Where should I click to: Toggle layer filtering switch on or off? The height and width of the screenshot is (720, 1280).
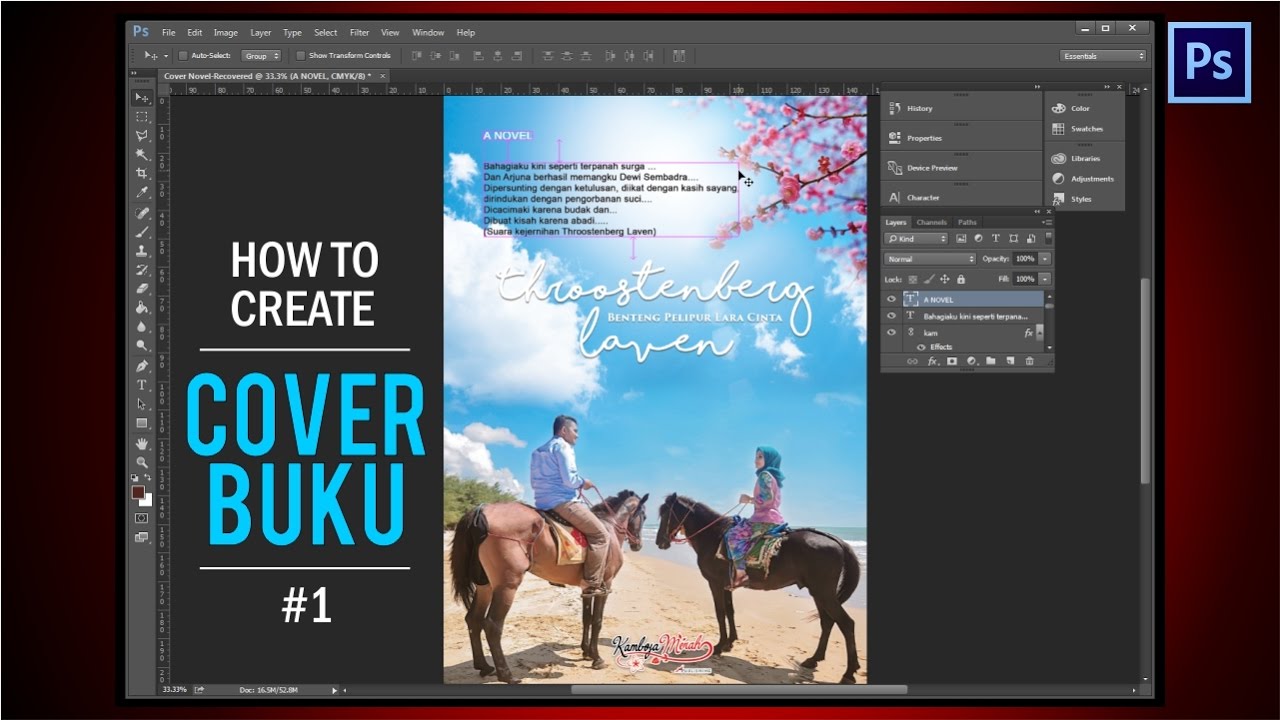[x=1048, y=238]
